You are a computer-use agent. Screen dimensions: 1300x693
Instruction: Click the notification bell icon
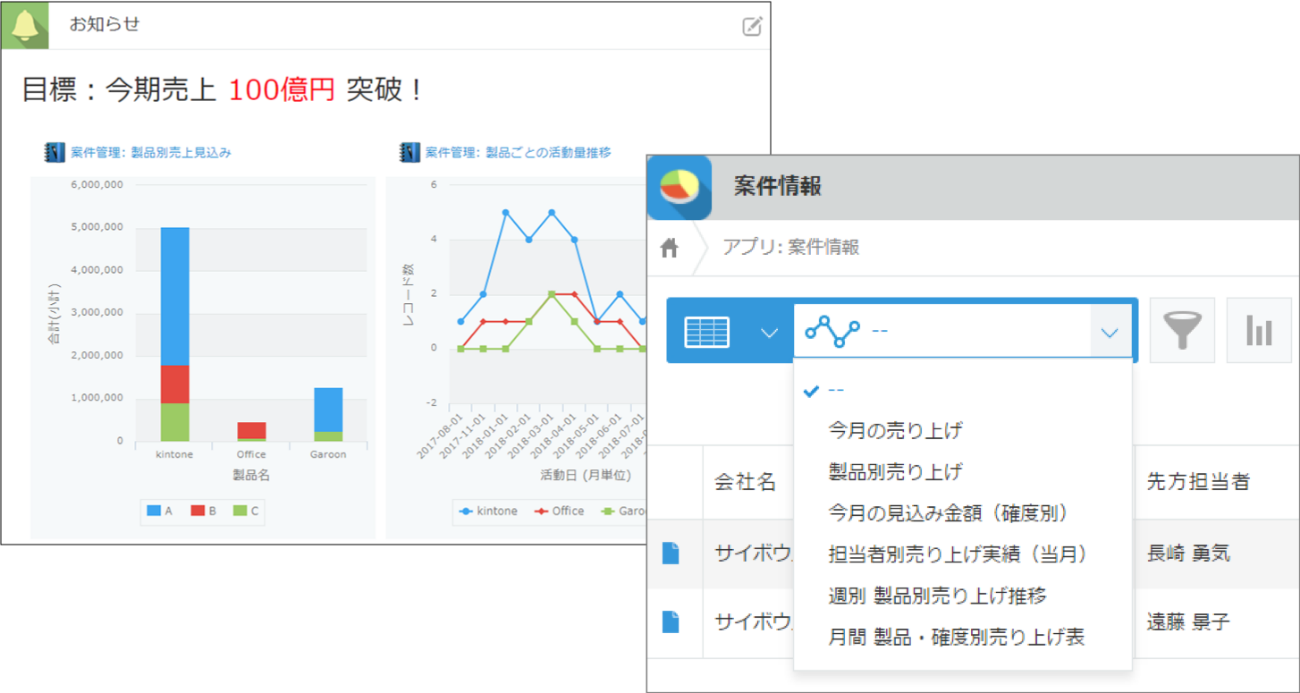[x=24, y=25]
